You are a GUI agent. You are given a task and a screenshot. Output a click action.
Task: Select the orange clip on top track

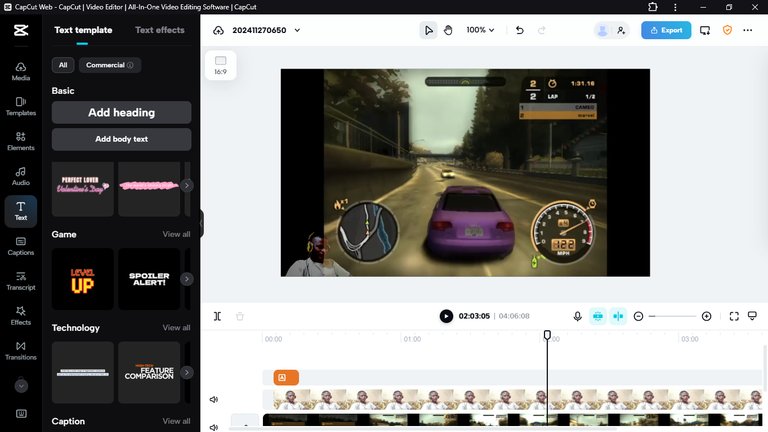pyautogui.click(x=286, y=378)
